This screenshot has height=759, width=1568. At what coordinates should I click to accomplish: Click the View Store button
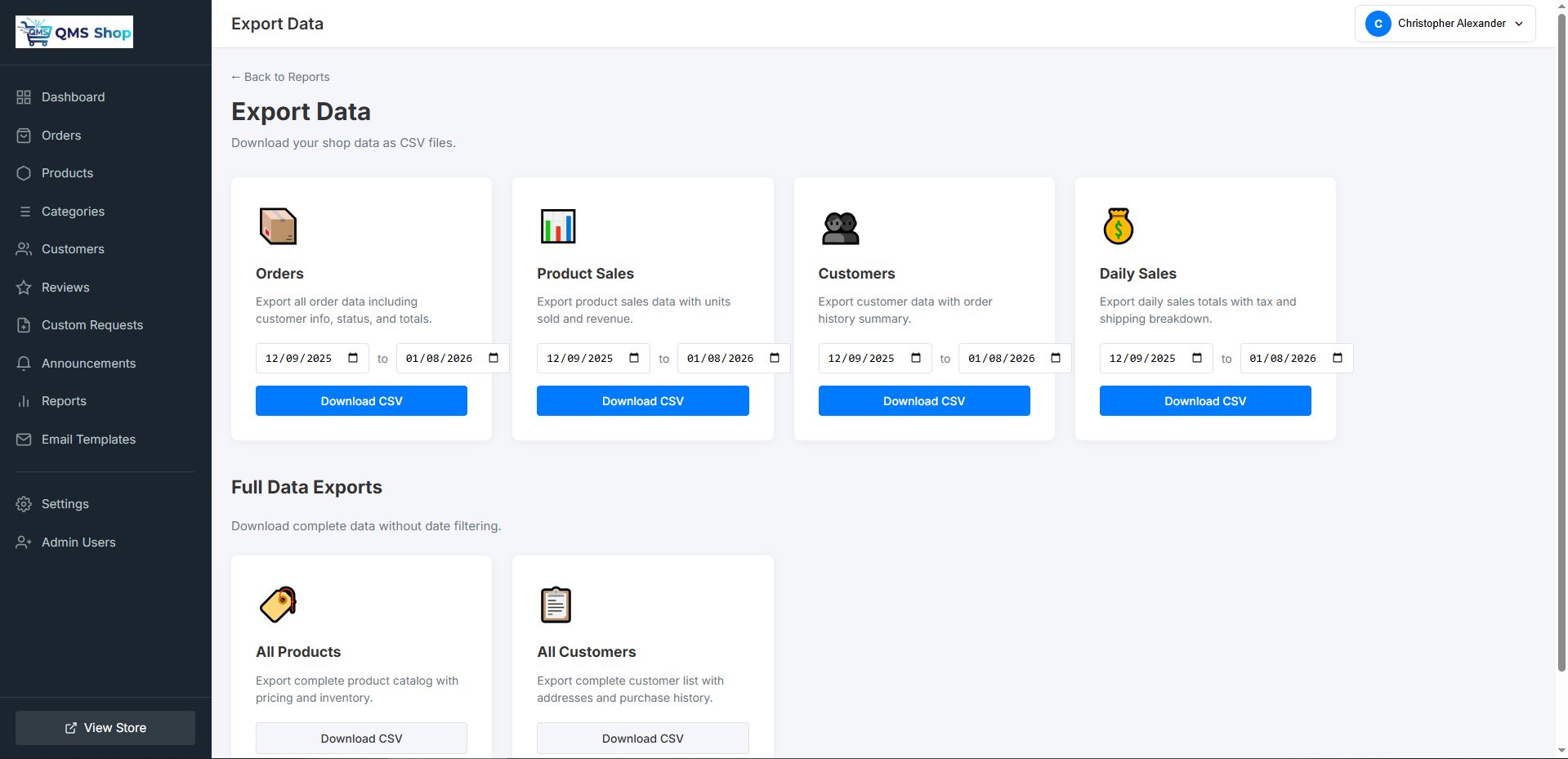point(105,727)
